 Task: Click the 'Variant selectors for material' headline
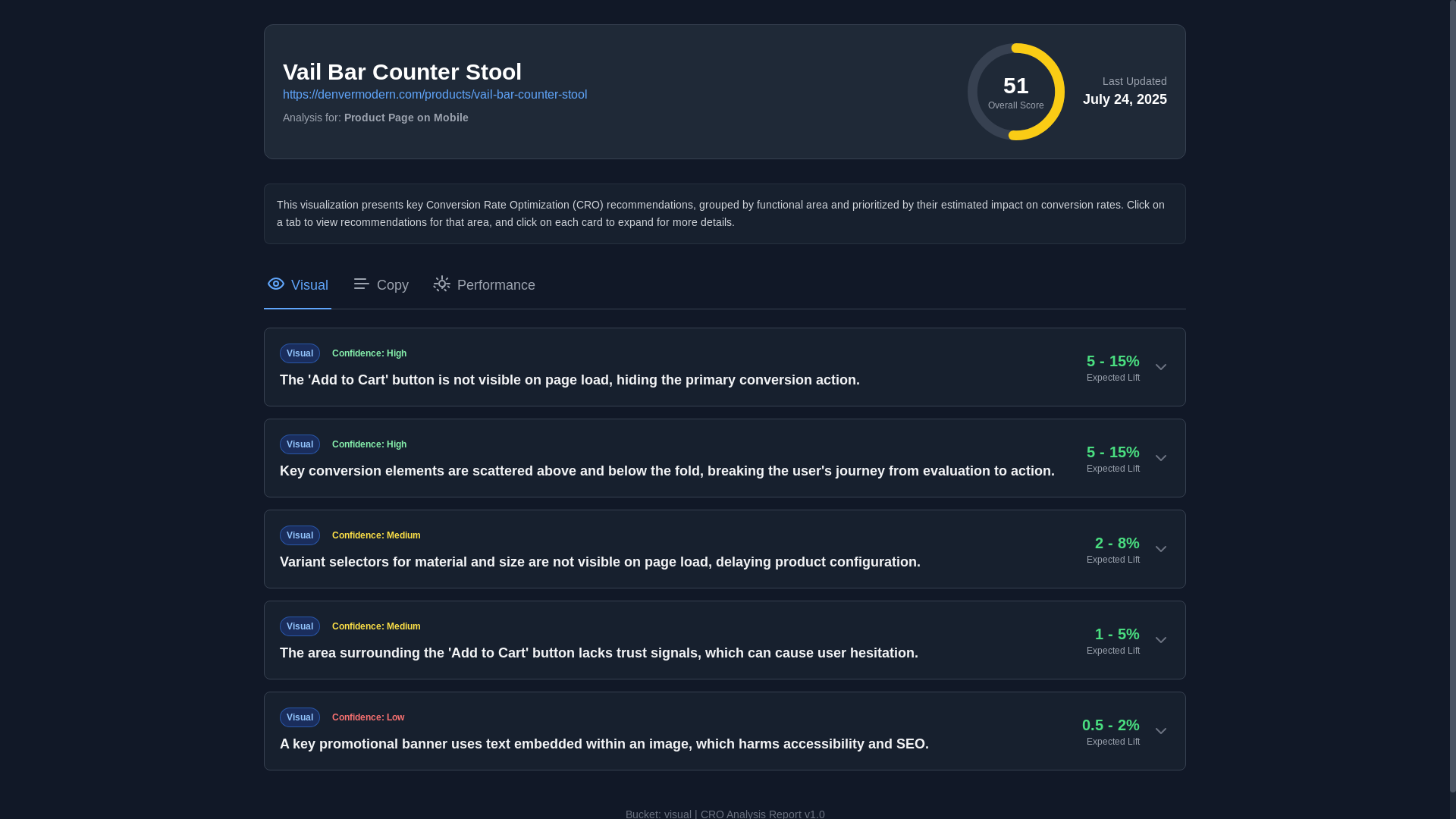[600, 562]
